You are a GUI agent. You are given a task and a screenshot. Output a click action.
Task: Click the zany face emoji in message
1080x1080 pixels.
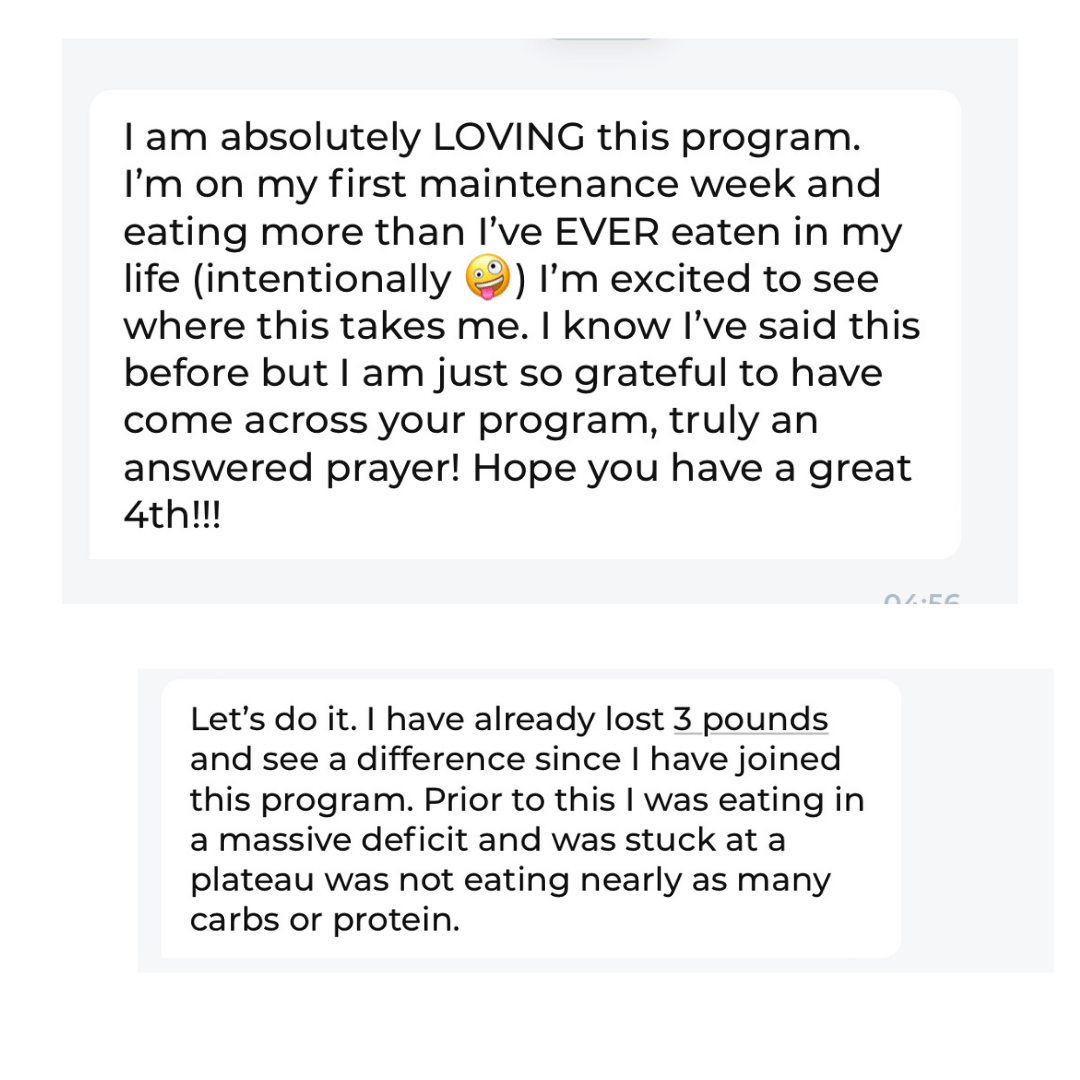[488, 278]
